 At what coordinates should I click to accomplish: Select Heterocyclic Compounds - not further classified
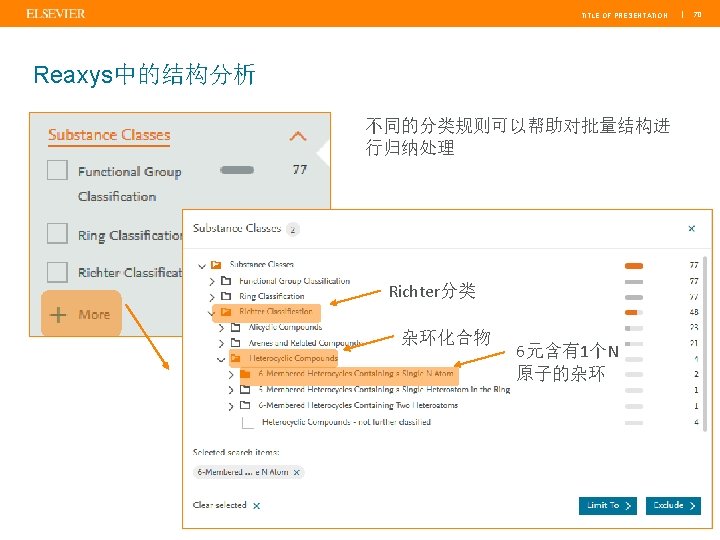tap(346, 422)
